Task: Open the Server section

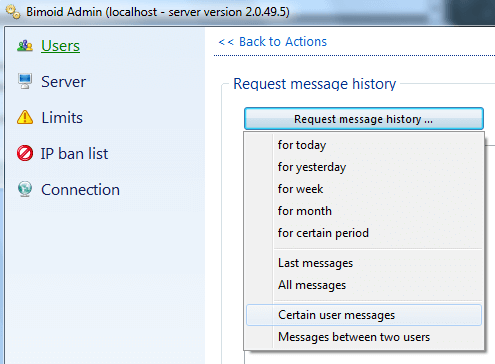Action: tap(63, 82)
